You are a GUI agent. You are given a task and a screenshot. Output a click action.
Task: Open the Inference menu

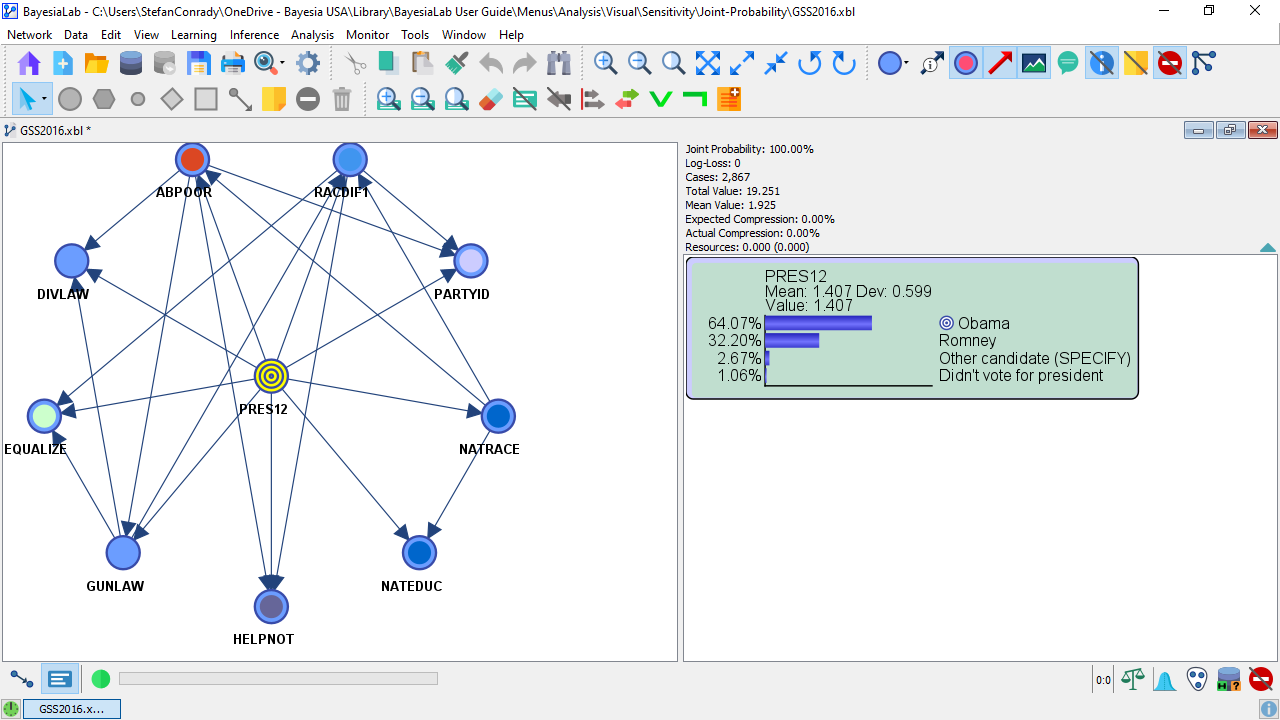click(254, 35)
